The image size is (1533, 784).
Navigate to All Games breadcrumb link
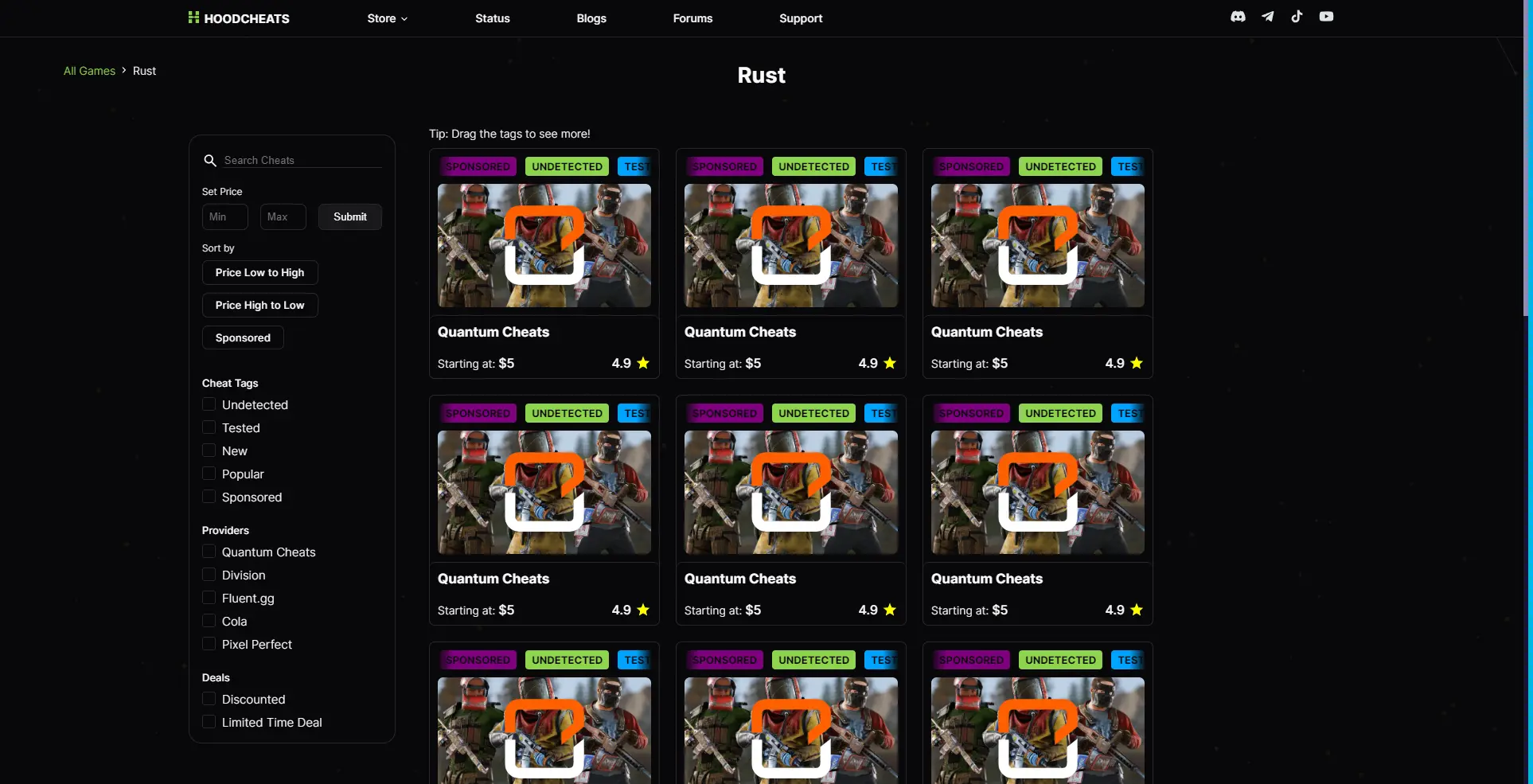tap(89, 71)
